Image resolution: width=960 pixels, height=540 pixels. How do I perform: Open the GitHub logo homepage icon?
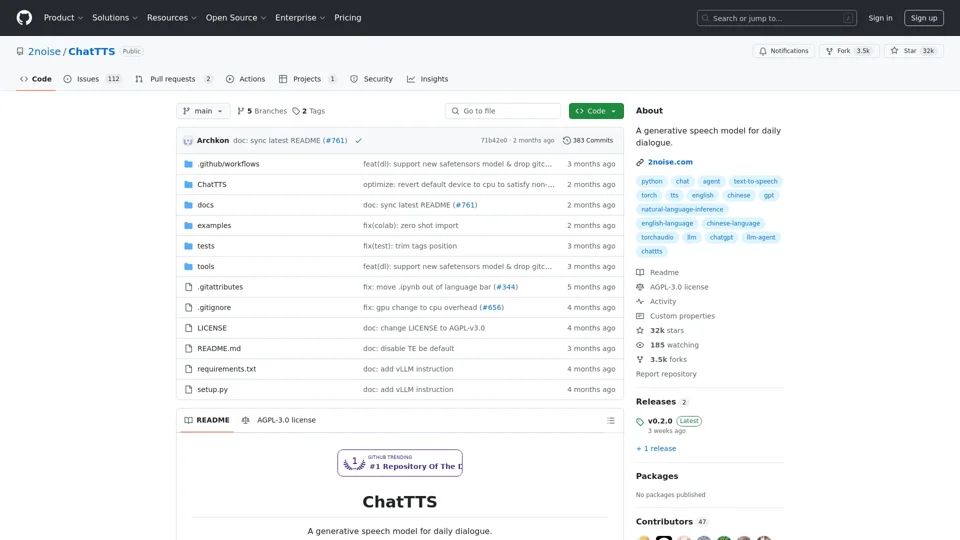(x=24, y=18)
